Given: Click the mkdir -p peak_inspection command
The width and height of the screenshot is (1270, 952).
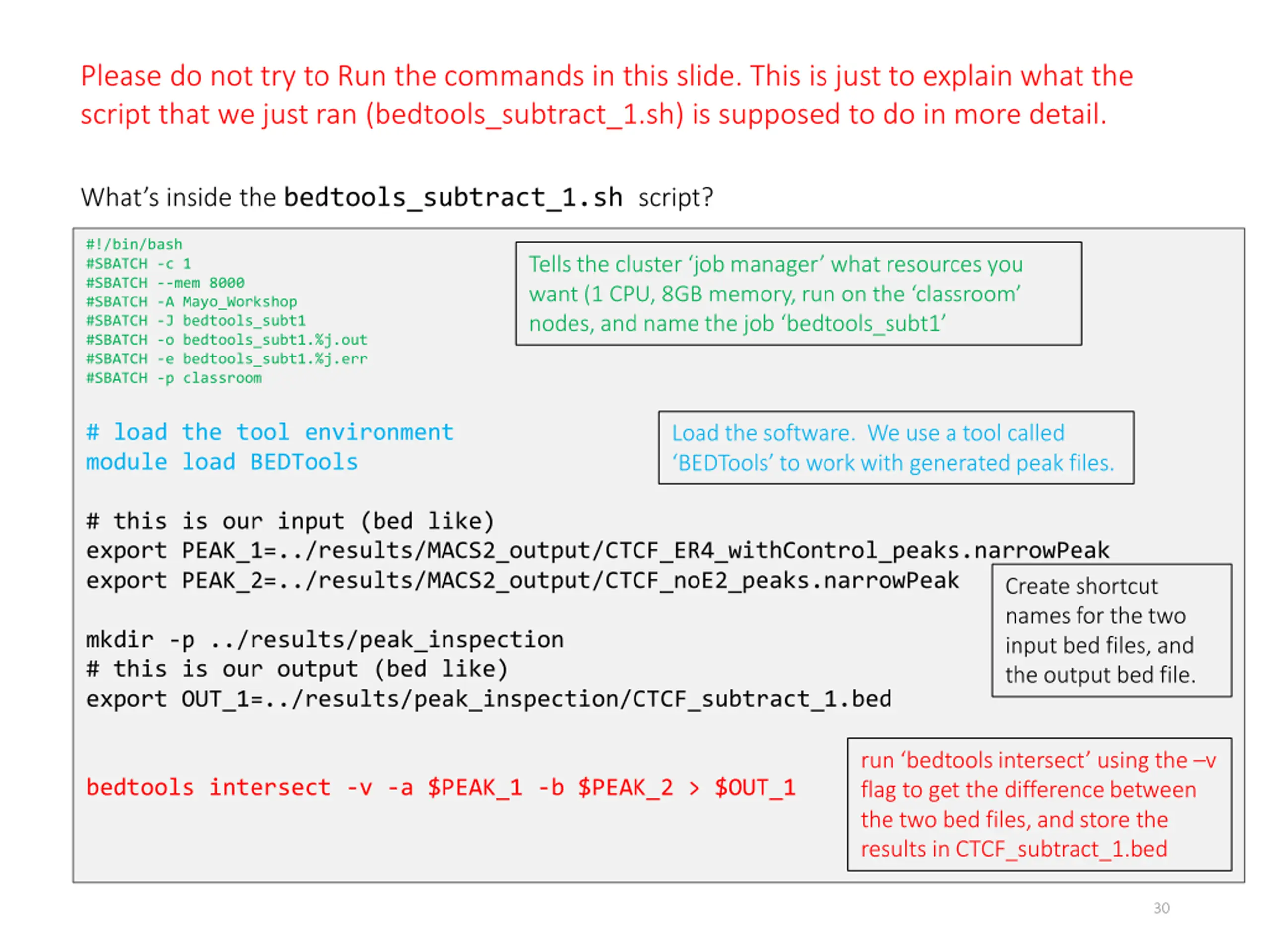Looking at the screenshot, I should (x=324, y=640).
